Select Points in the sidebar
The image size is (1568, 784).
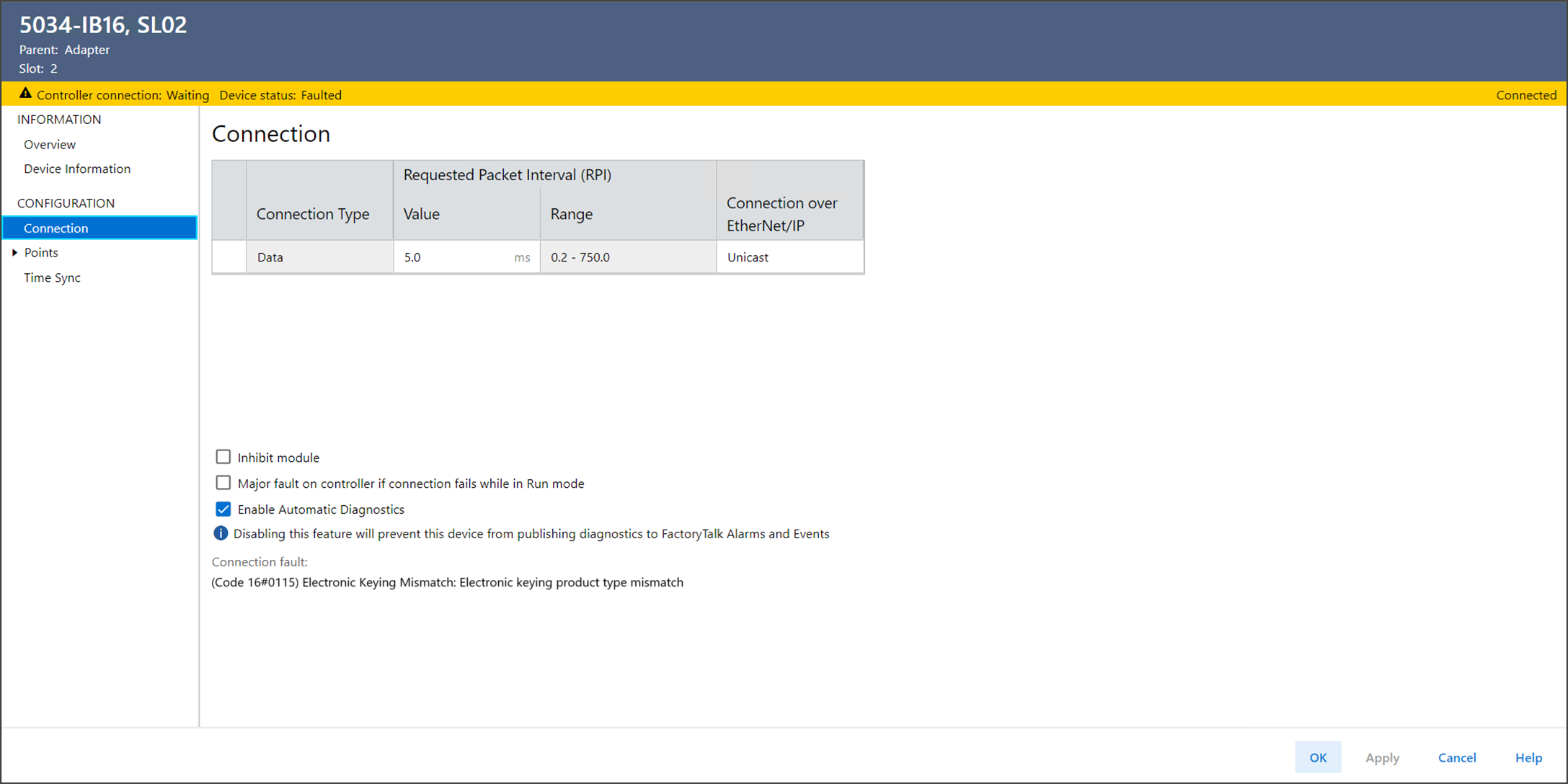pos(41,253)
